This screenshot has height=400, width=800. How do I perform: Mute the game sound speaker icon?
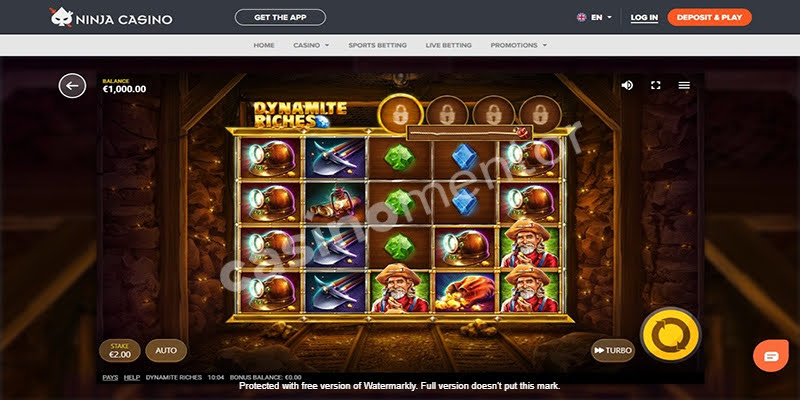tap(627, 85)
